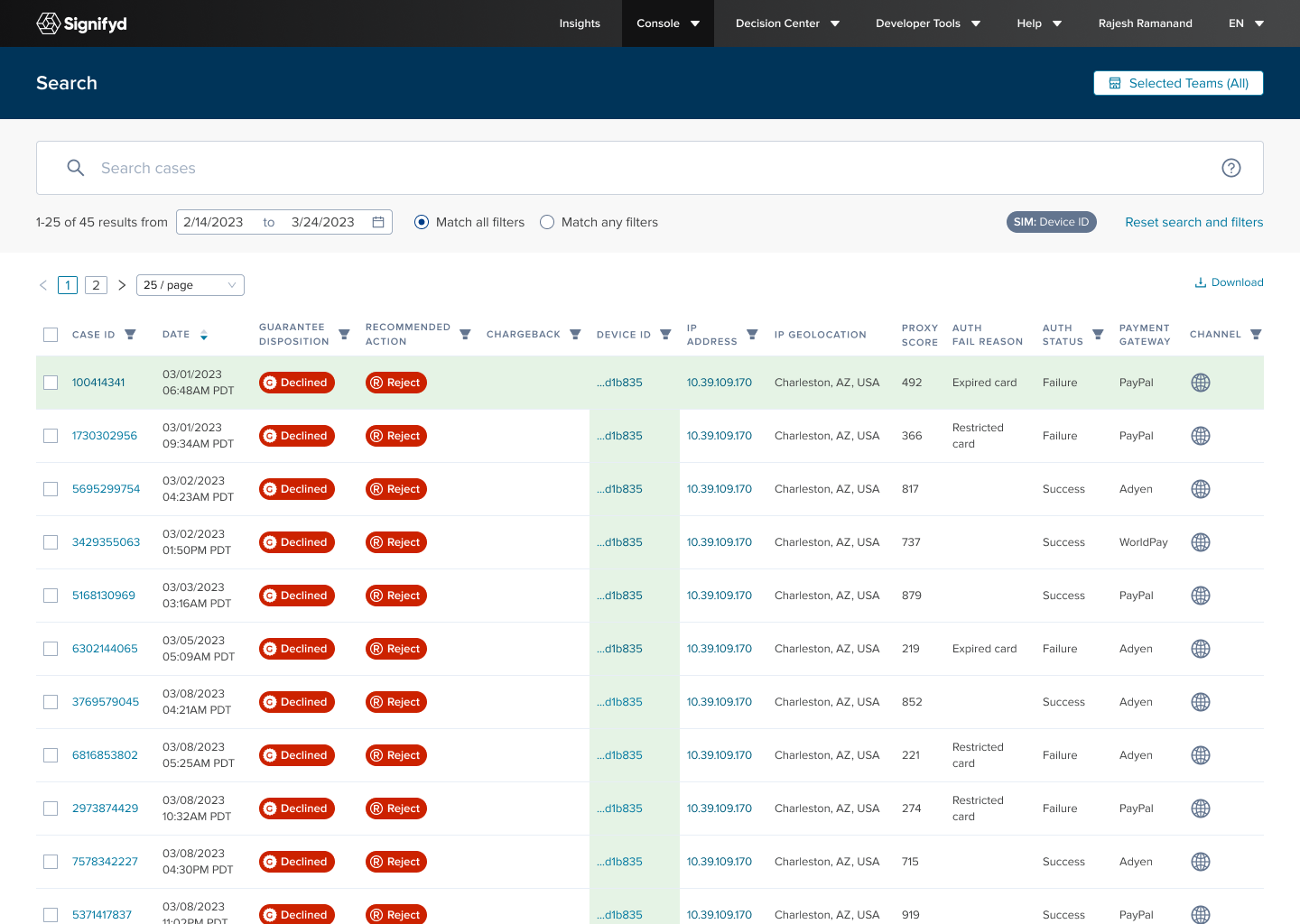Click the Channel column filter icon
The width and height of the screenshot is (1300, 924).
coord(1255,335)
